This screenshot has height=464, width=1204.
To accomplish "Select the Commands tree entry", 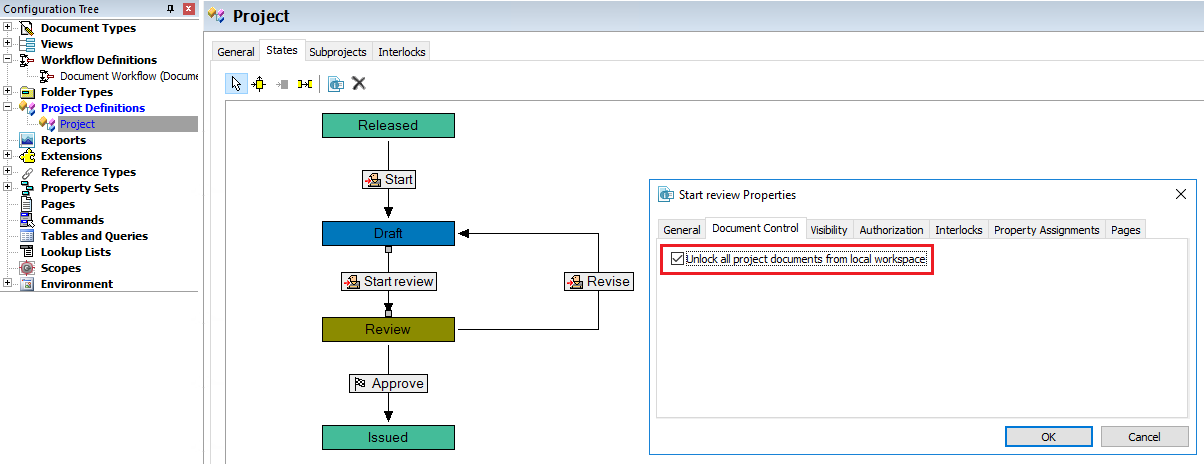I will [72, 220].
